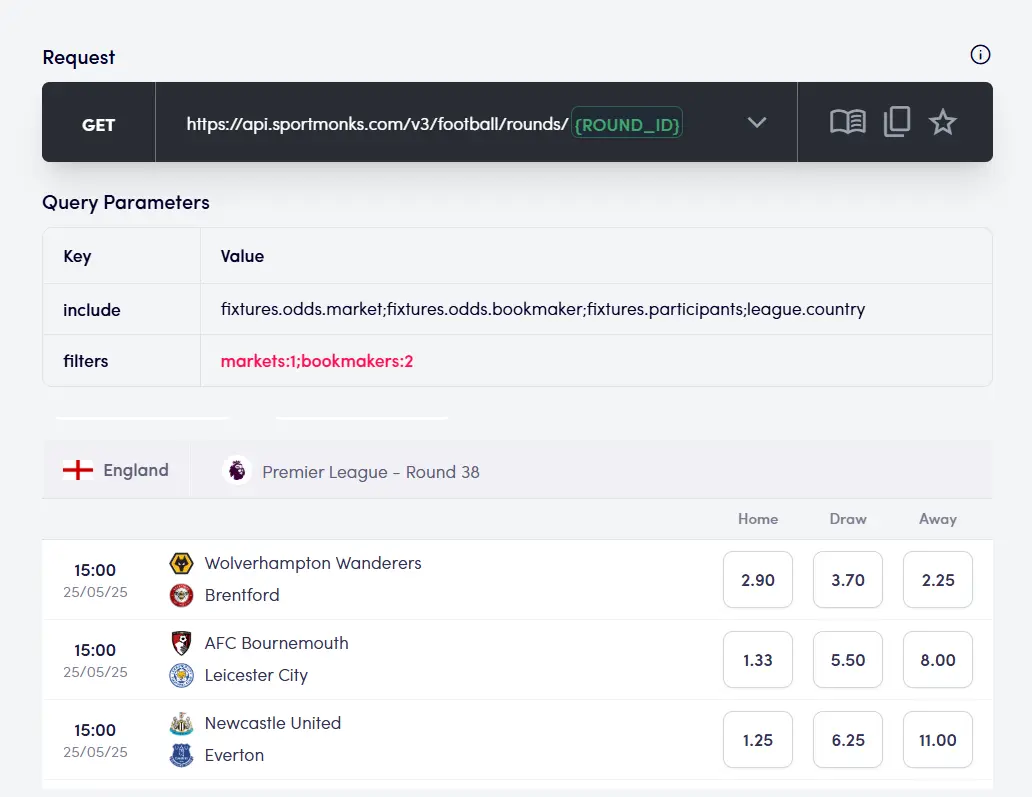1032x797 pixels.
Task: Click the Brentford club crest
Action: pyautogui.click(x=182, y=595)
